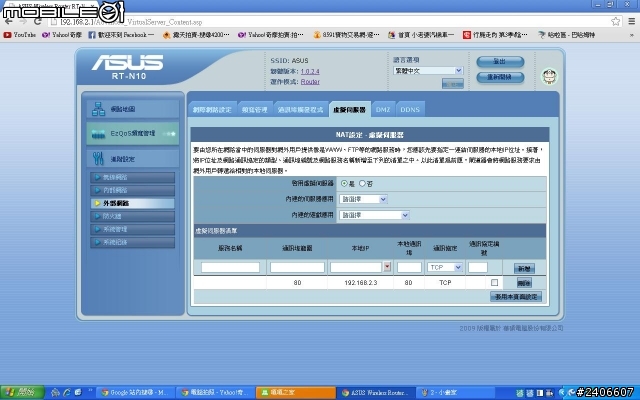
Task: Open the Facebook bookmark
Action: click(121, 35)
